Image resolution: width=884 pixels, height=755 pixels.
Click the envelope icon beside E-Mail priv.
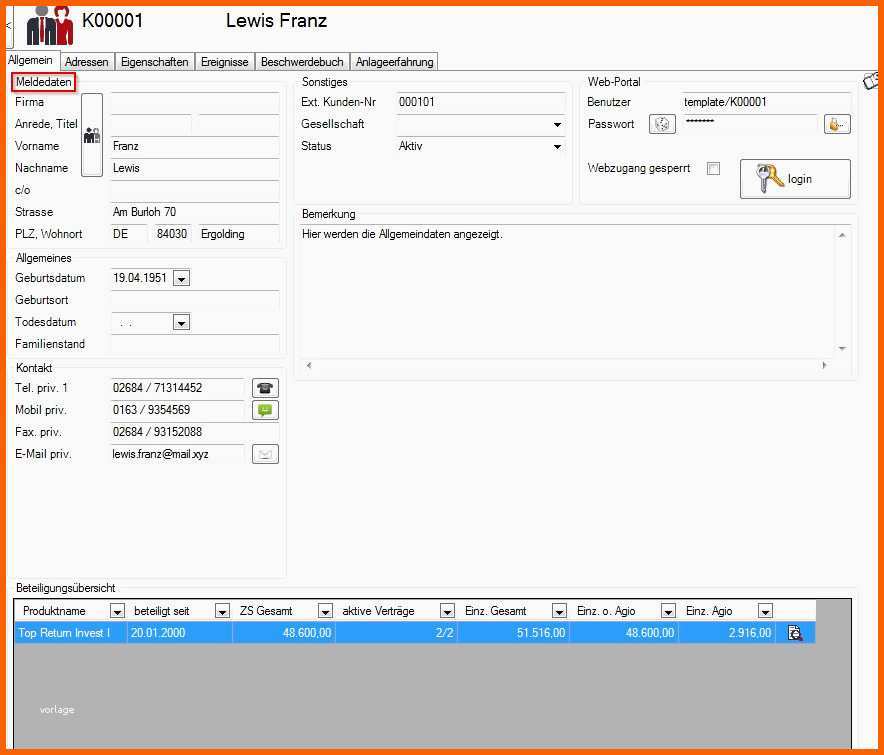click(x=265, y=454)
